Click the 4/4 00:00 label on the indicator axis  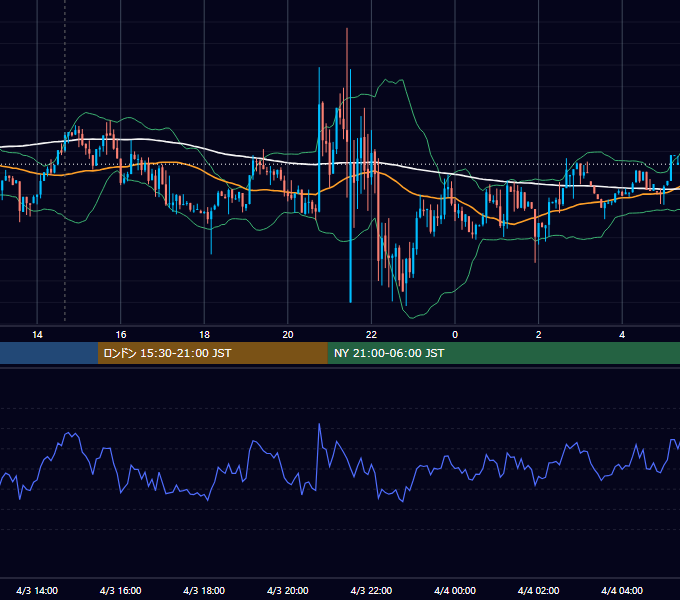pos(455,590)
